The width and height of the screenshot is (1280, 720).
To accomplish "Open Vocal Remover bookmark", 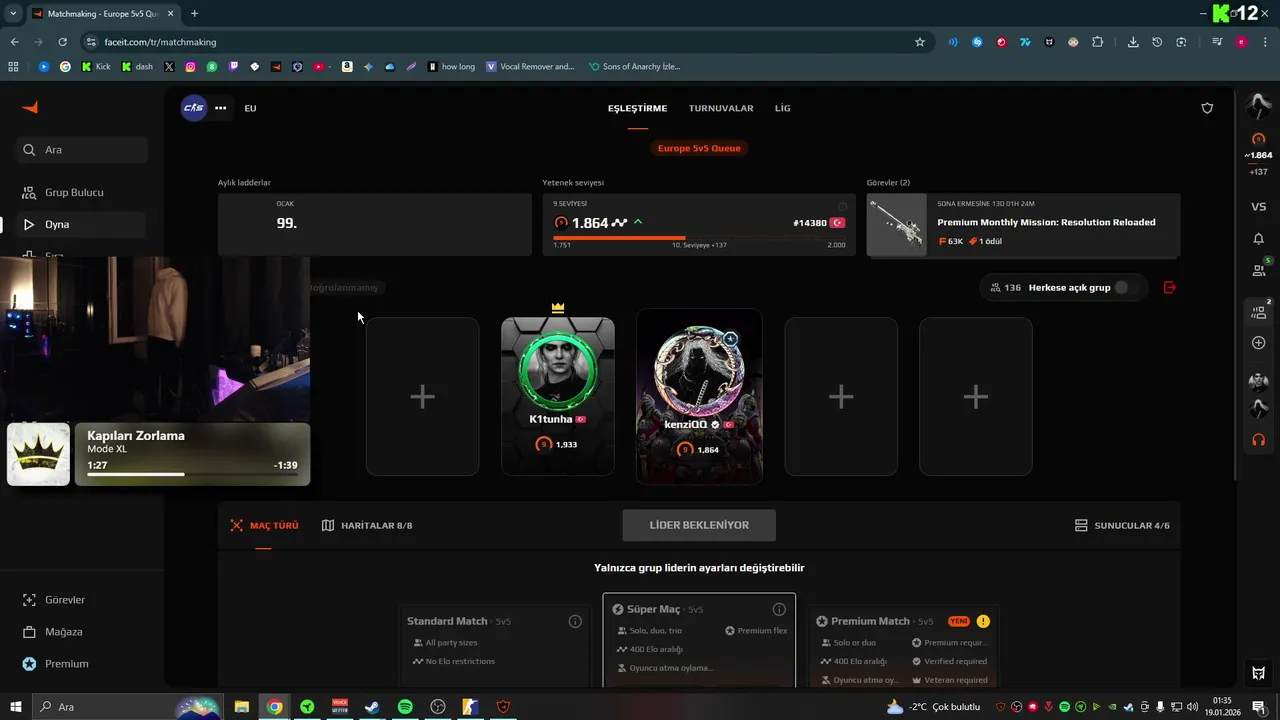I will [530, 67].
